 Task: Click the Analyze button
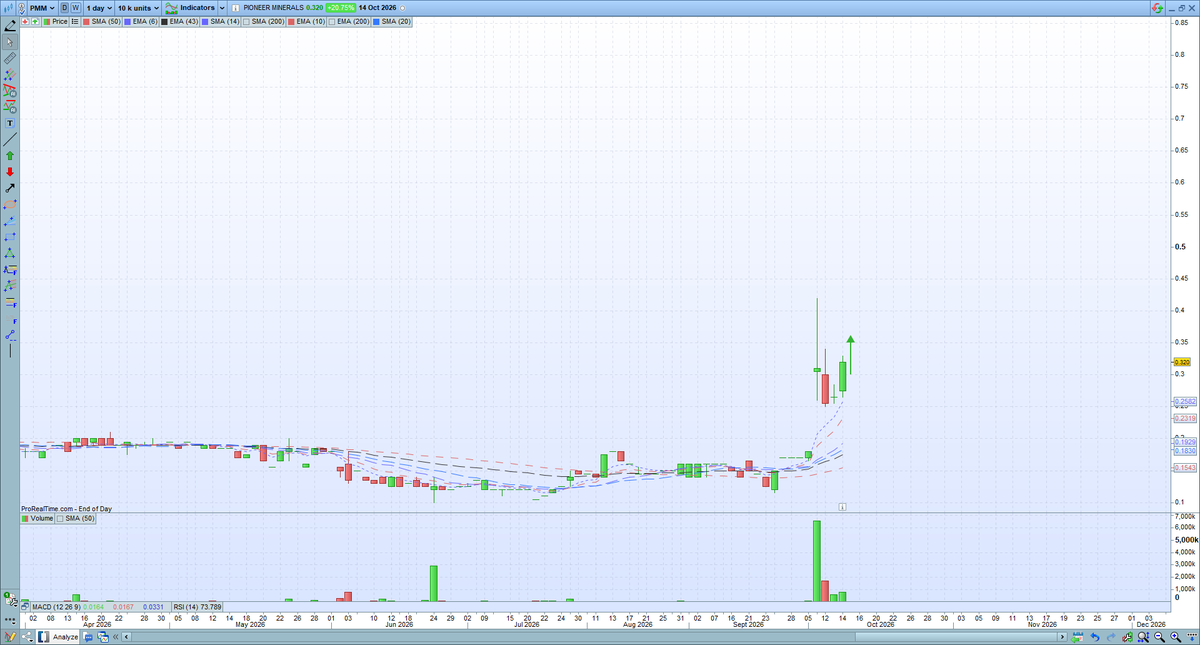tap(58, 637)
